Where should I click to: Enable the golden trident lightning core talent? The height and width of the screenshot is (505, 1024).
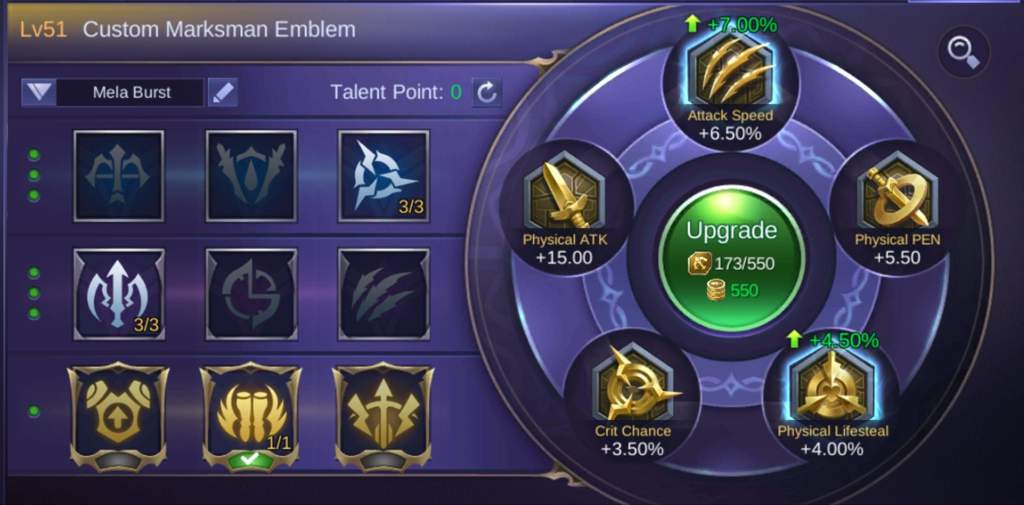click(383, 416)
